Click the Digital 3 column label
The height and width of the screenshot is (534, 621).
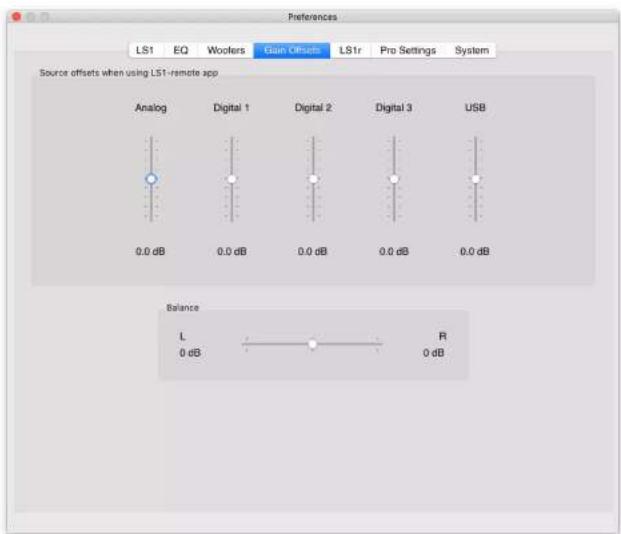click(x=394, y=108)
